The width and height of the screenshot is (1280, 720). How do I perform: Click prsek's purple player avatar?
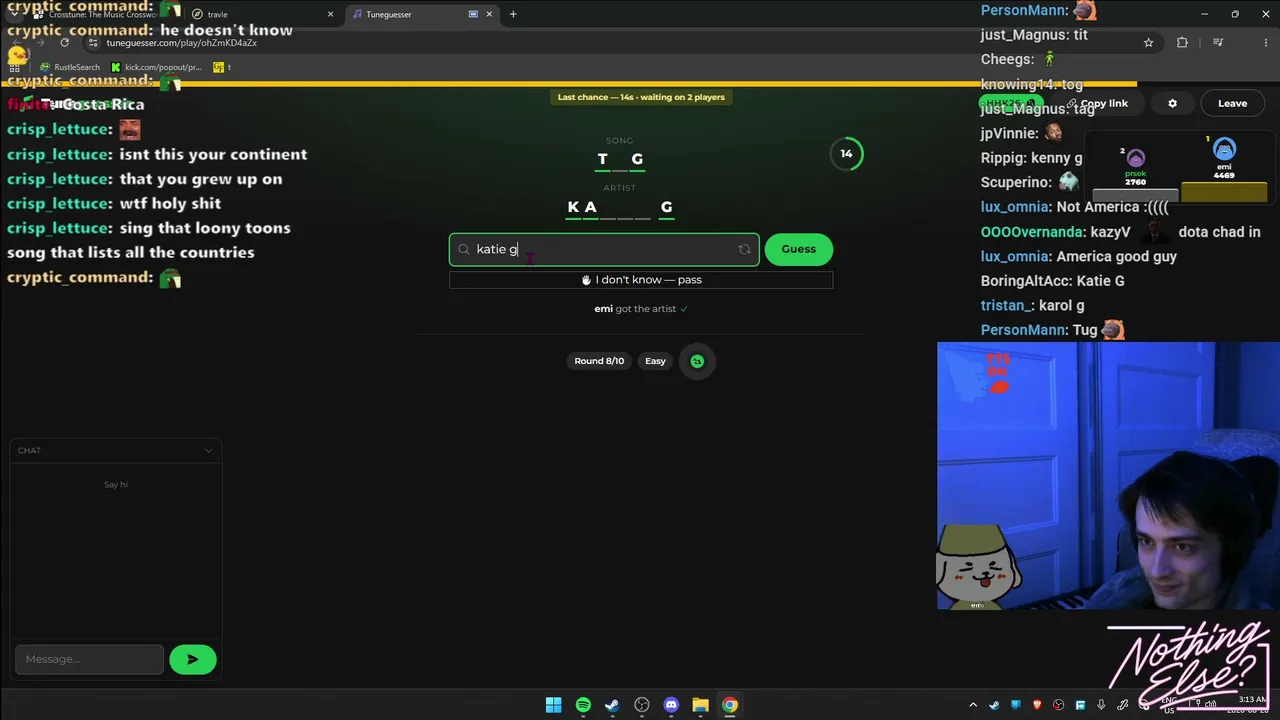(x=1135, y=158)
